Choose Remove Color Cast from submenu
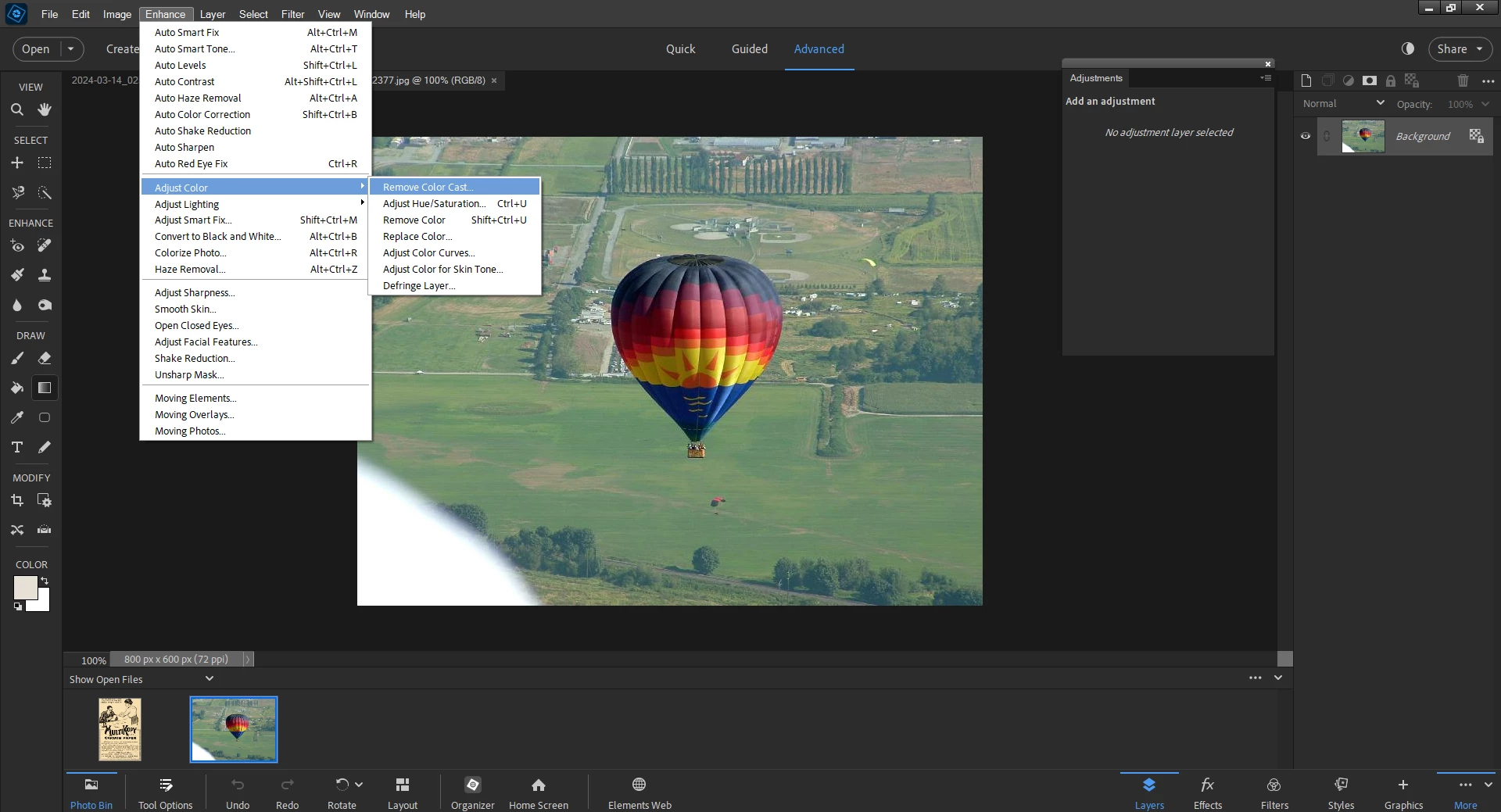The height and width of the screenshot is (812, 1501). pyautogui.click(x=428, y=187)
